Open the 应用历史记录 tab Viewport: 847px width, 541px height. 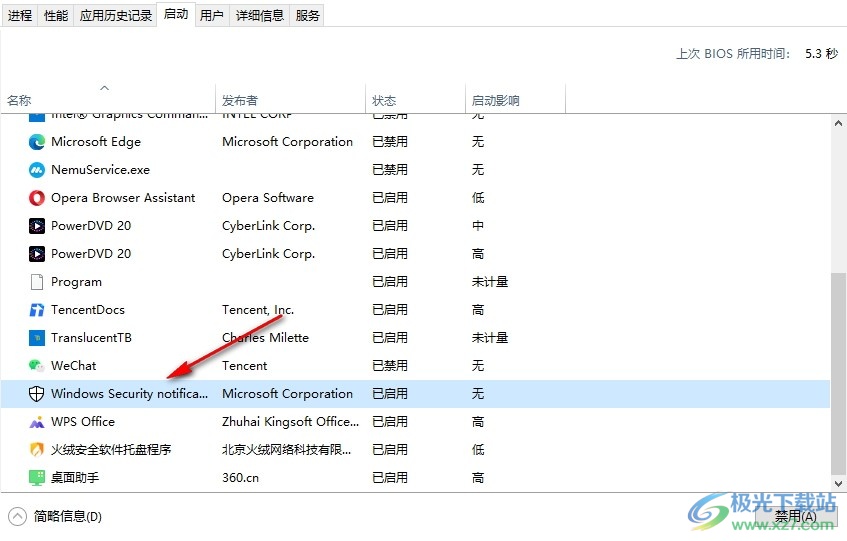(116, 16)
